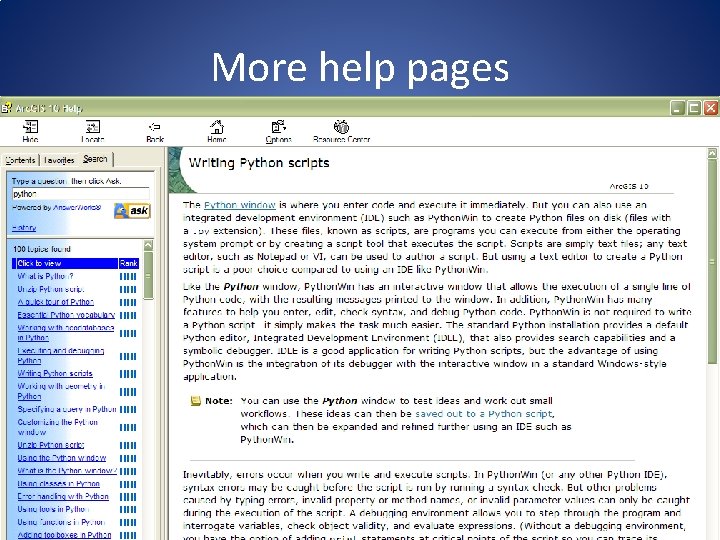Click the Ask button icon
Viewport: 720px width, 540px height.
pyautogui.click(x=132, y=211)
